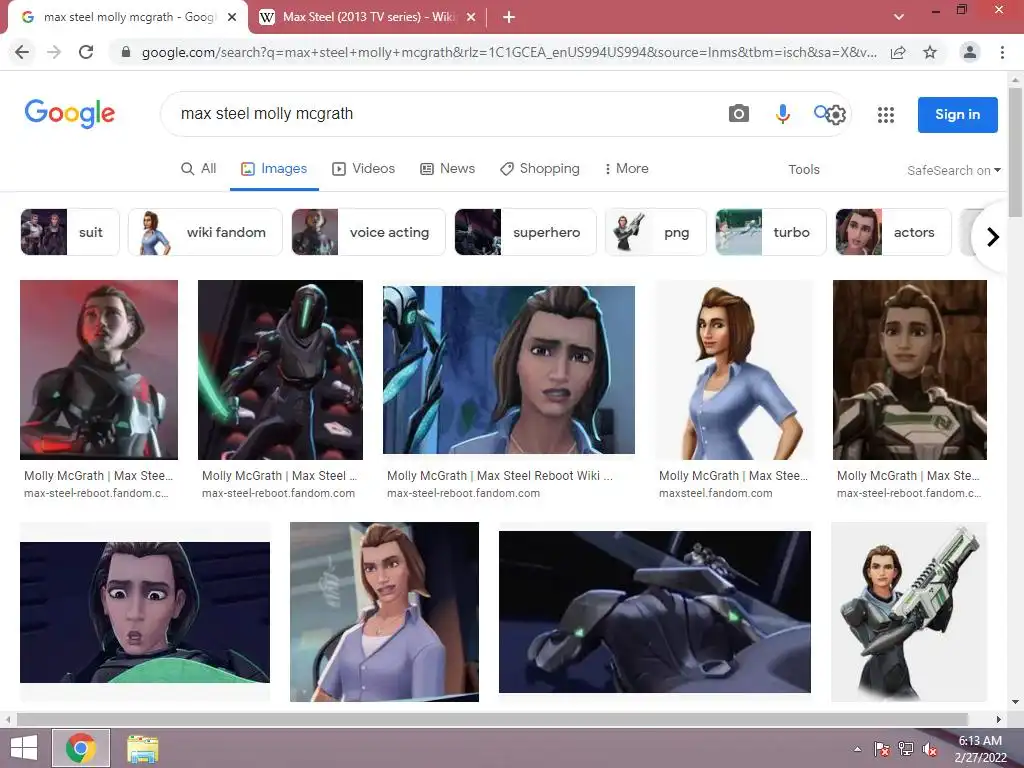
Task: Filter images by the suit chip
Action: (70, 232)
